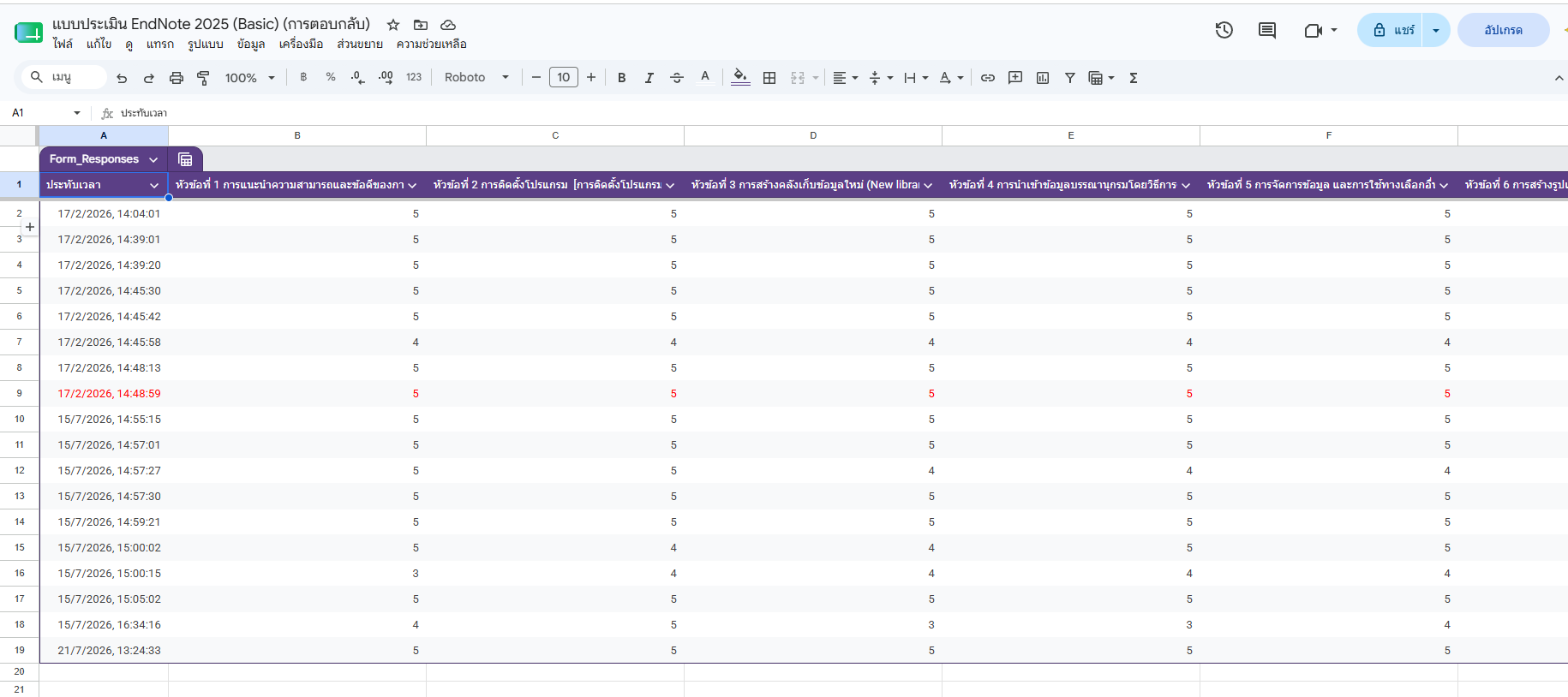Image resolution: width=1568 pixels, height=697 pixels.
Task: Redo the last undone action
Action: pyautogui.click(x=149, y=78)
